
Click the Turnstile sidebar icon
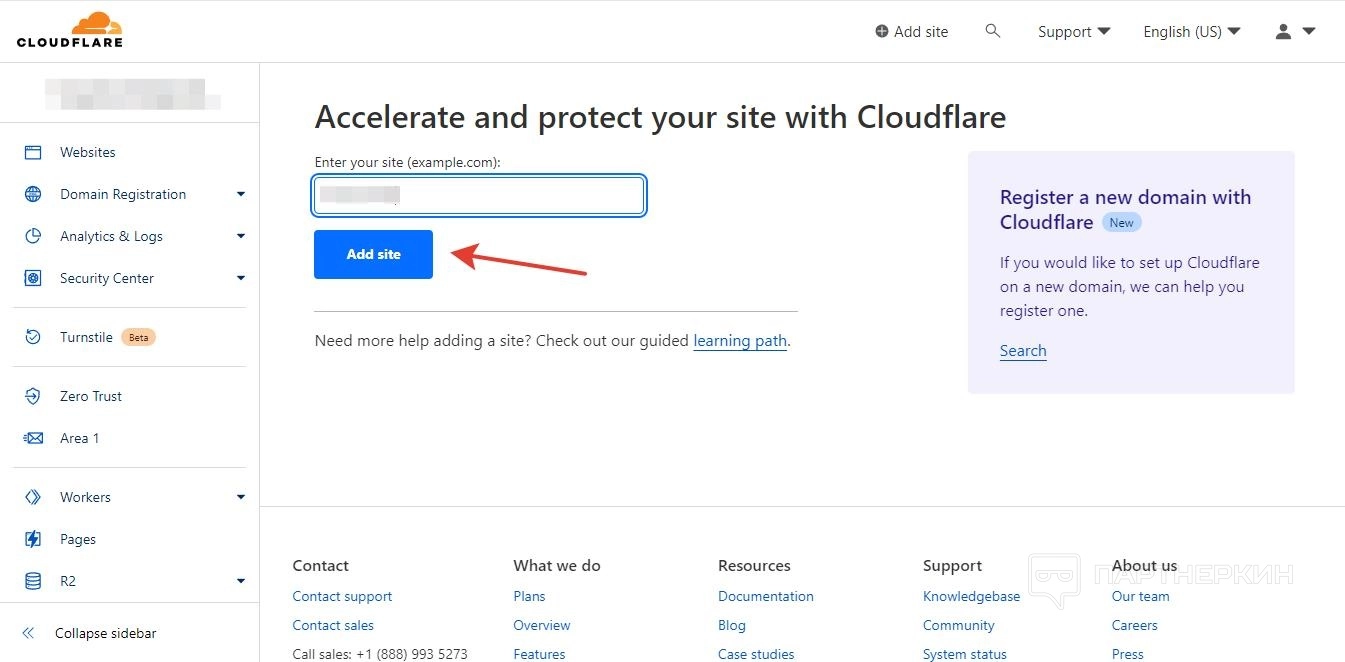(33, 338)
